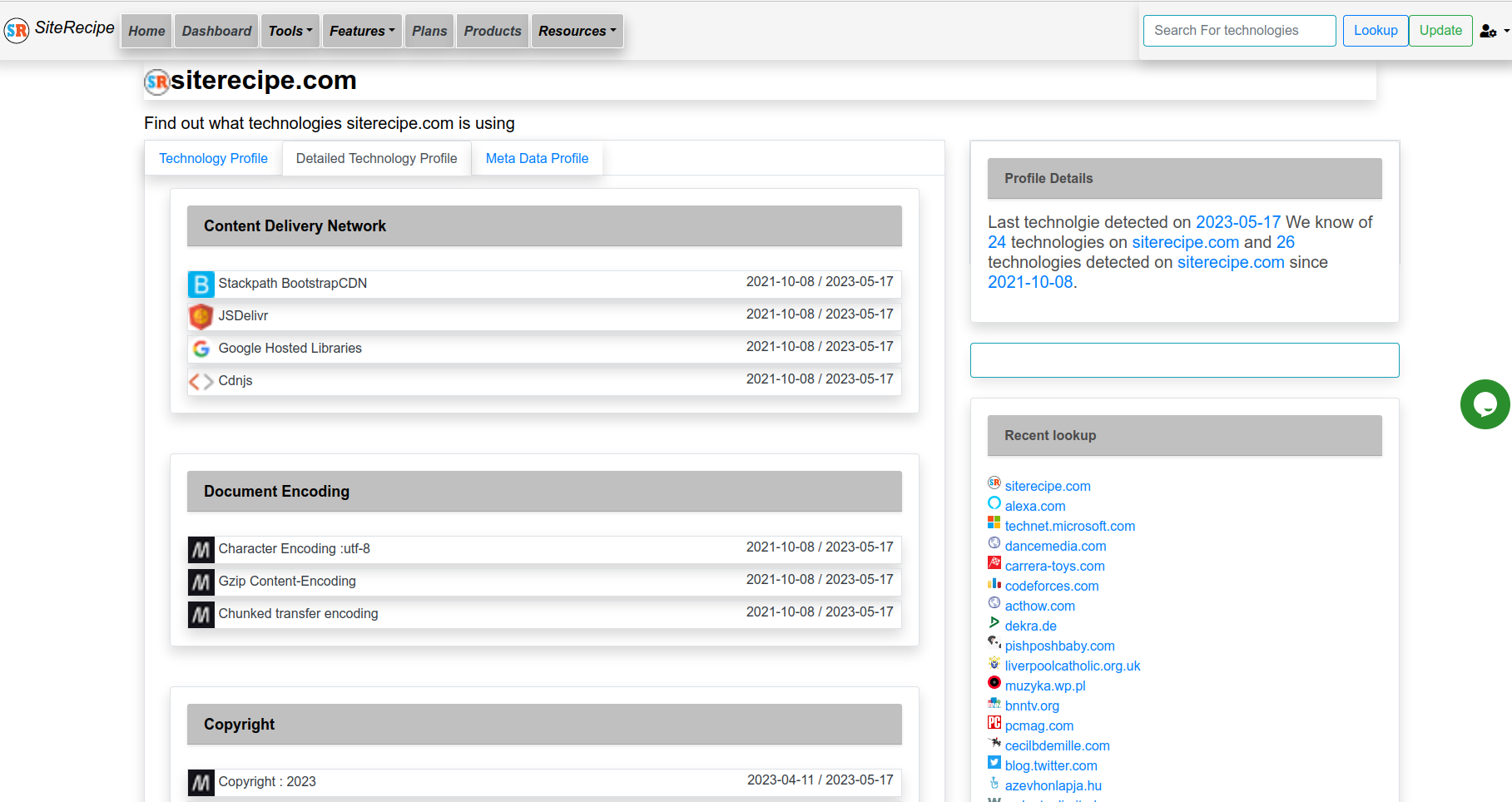Click the technet.microsoft.com Microsoft favicon
Viewport: 1512px width, 802px height.
[x=994, y=523]
